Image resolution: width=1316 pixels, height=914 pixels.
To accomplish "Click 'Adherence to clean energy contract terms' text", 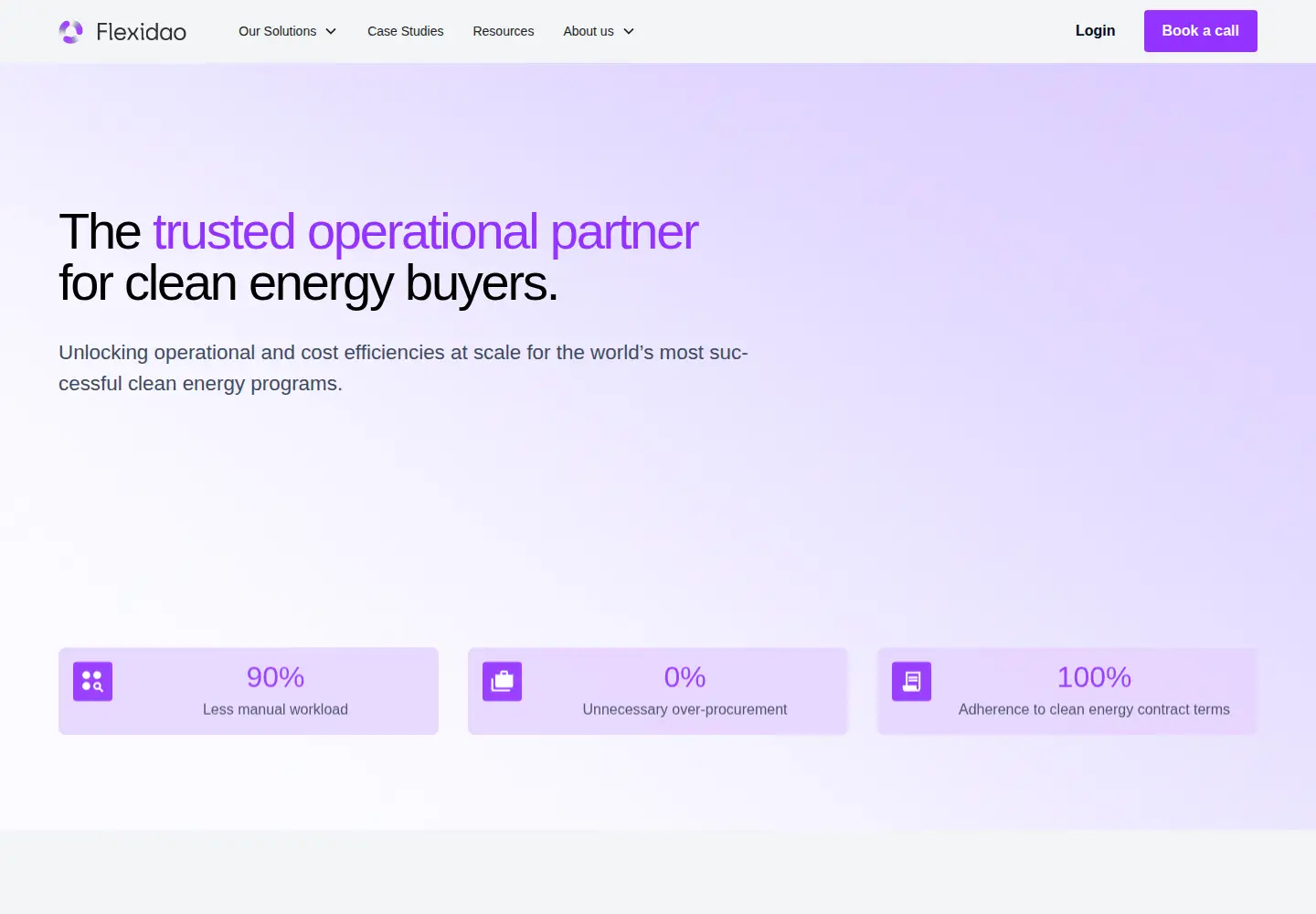I will point(1094,709).
